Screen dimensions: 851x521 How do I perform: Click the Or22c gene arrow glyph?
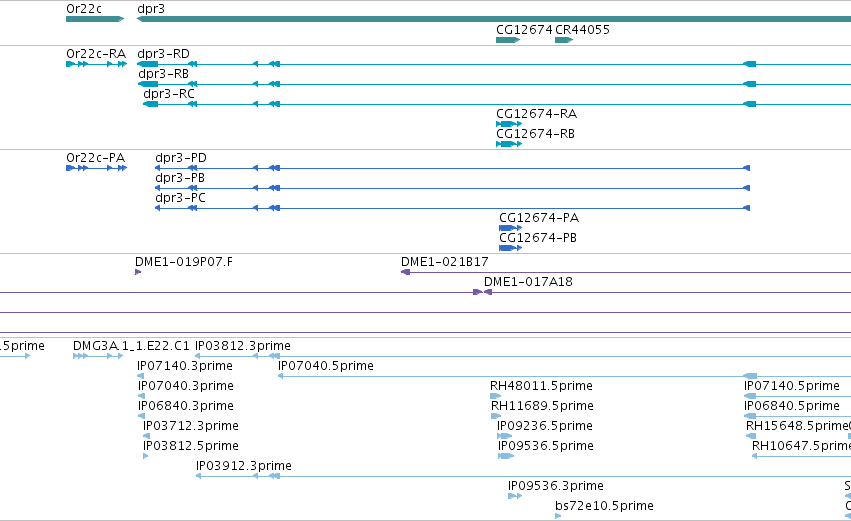pos(95,19)
